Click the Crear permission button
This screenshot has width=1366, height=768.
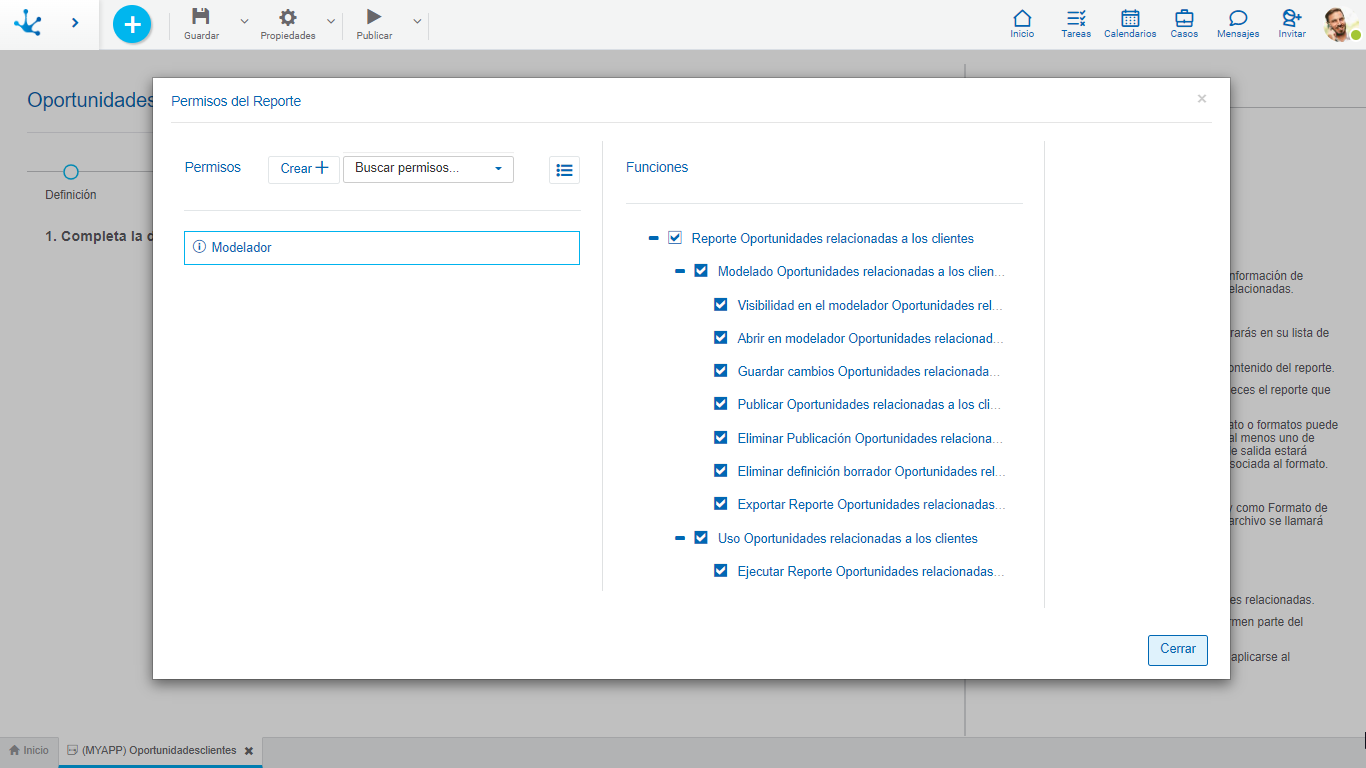304,169
